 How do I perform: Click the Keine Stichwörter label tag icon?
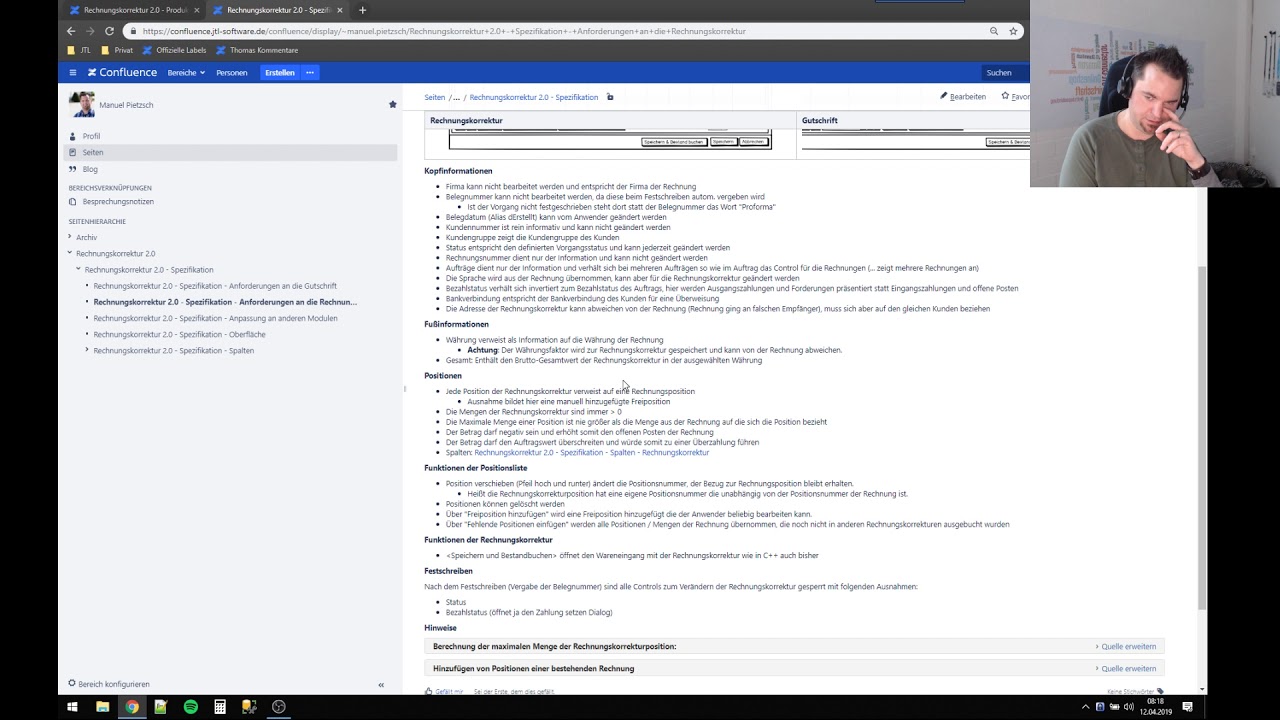coord(1160,691)
